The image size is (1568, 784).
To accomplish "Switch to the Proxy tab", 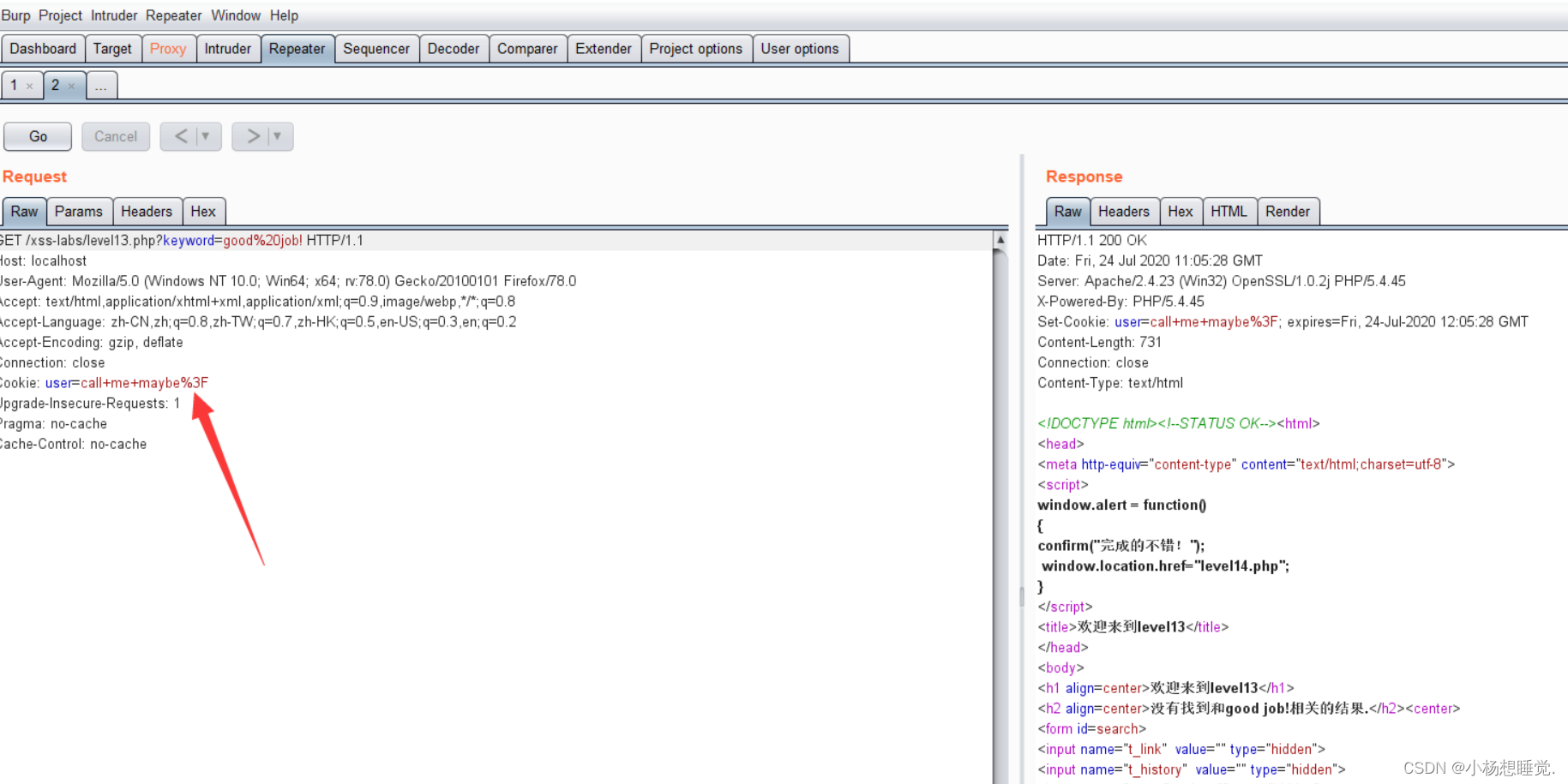I will coord(168,49).
